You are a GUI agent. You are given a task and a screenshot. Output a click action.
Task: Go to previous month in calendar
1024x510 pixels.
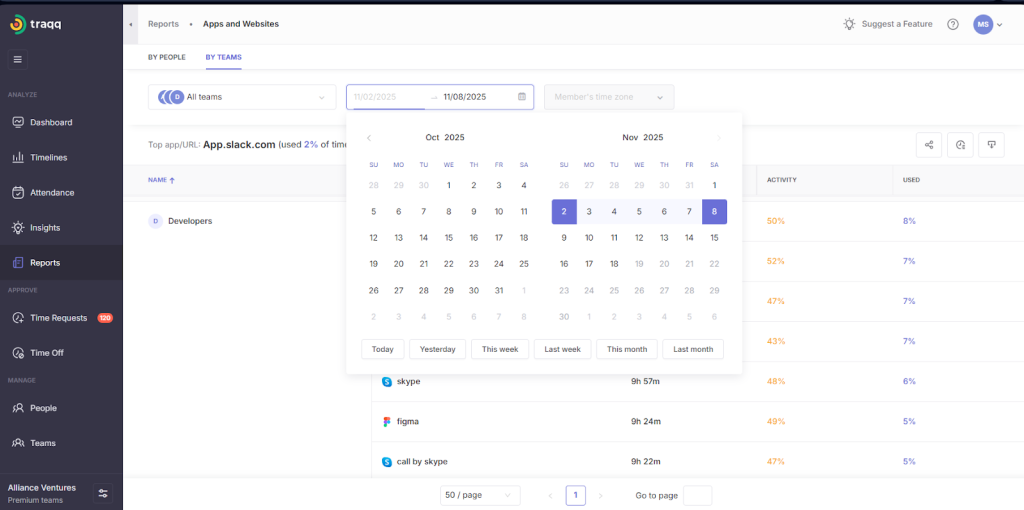[x=369, y=138]
